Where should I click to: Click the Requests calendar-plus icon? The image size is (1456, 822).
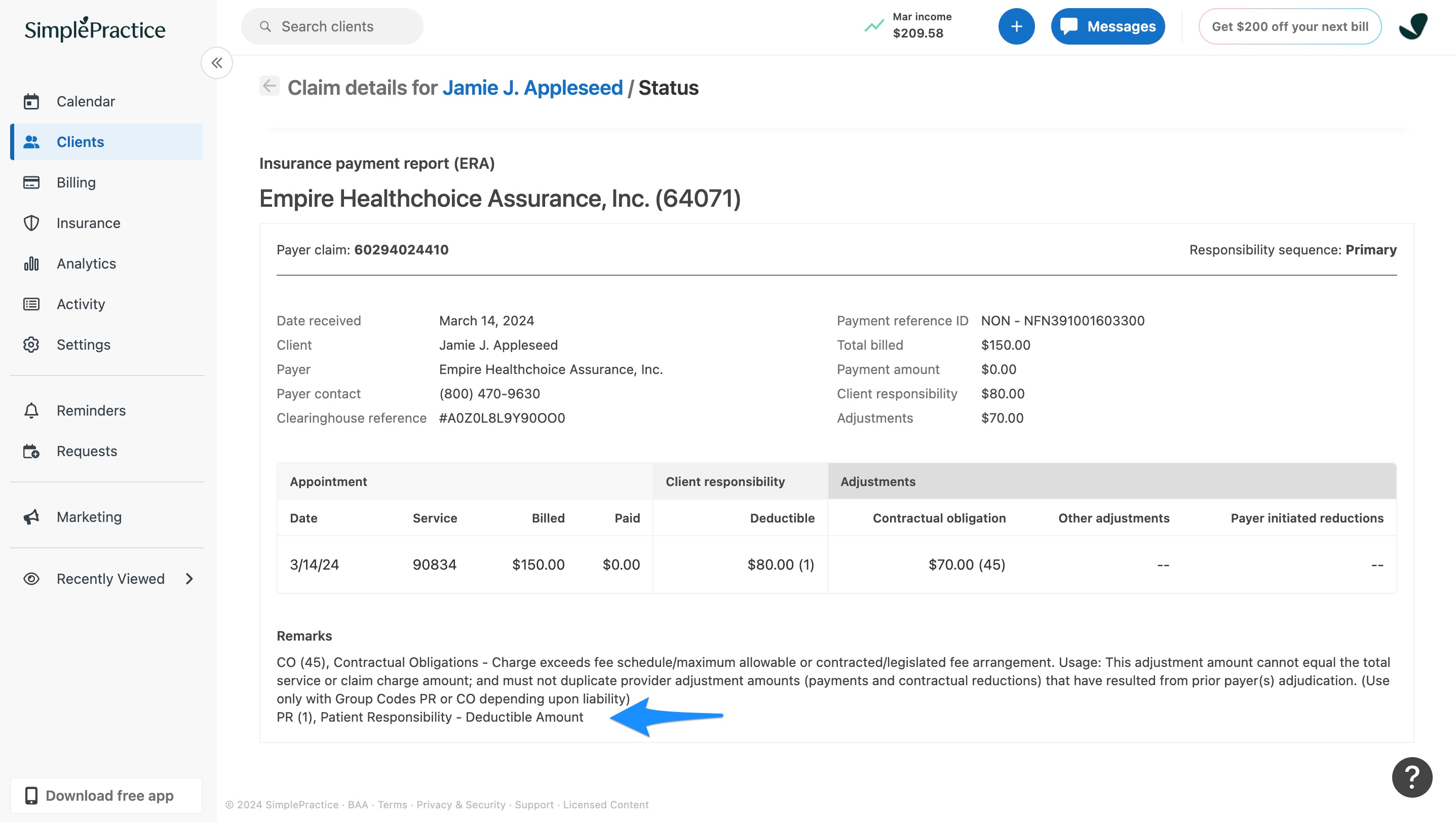tap(31, 451)
